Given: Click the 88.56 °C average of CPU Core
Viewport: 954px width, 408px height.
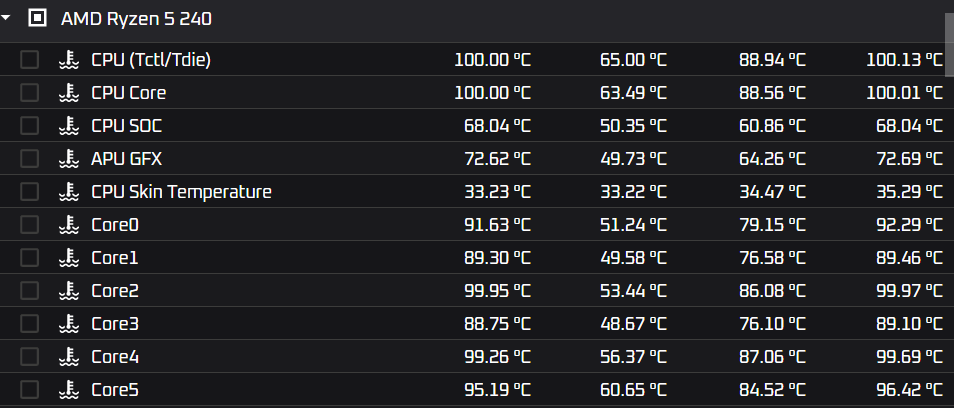Looking at the screenshot, I should [772, 92].
